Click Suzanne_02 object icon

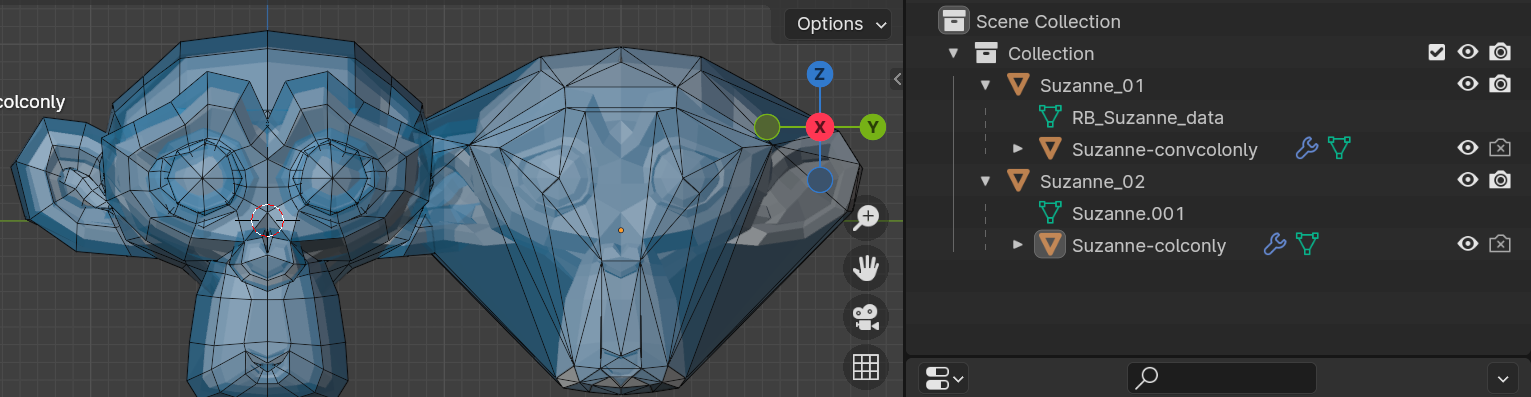(1018, 181)
